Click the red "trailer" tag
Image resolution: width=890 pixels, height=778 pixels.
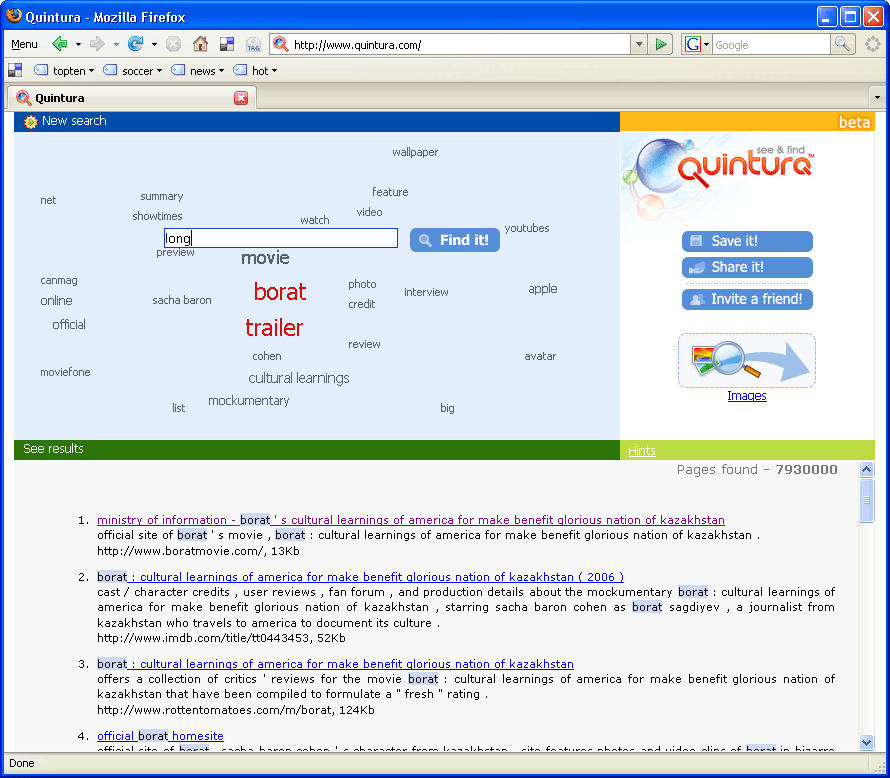pos(274,328)
